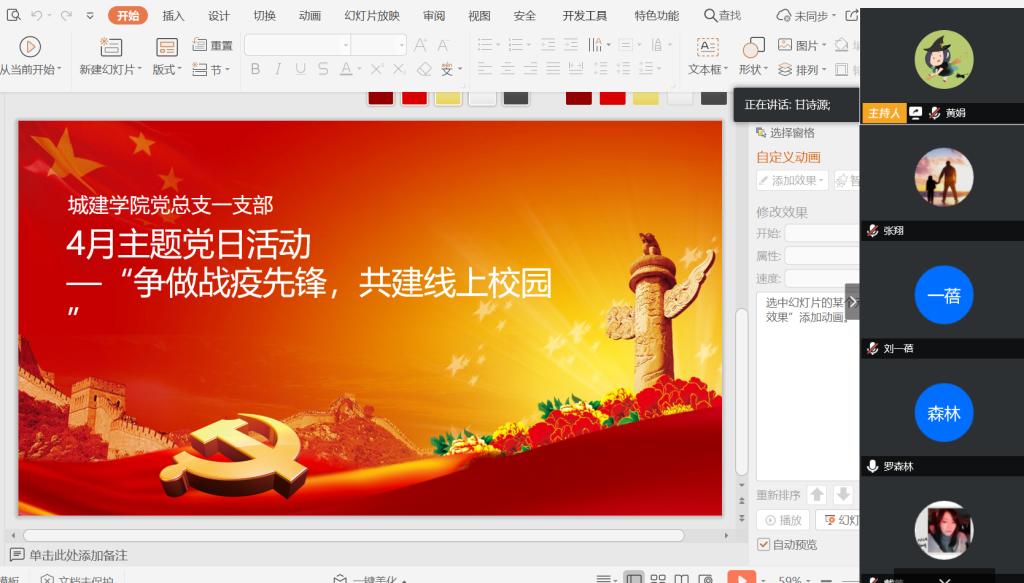Screen dimensions: 1024x583
Task: Click the 添加效果 add effect button
Action: pos(792,180)
